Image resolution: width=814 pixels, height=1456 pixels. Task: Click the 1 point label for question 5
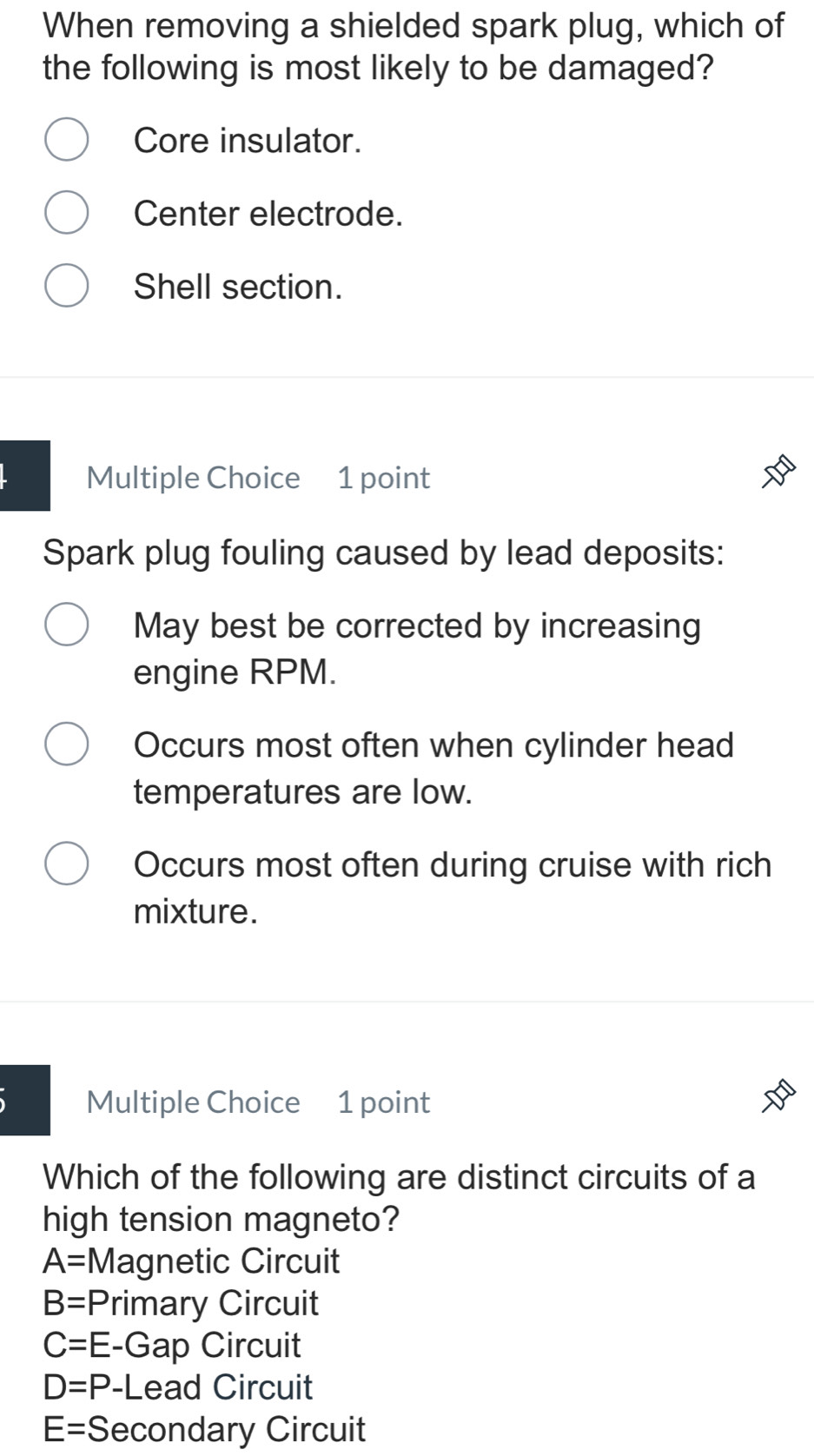pyautogui.click(x=383, y=1102)
